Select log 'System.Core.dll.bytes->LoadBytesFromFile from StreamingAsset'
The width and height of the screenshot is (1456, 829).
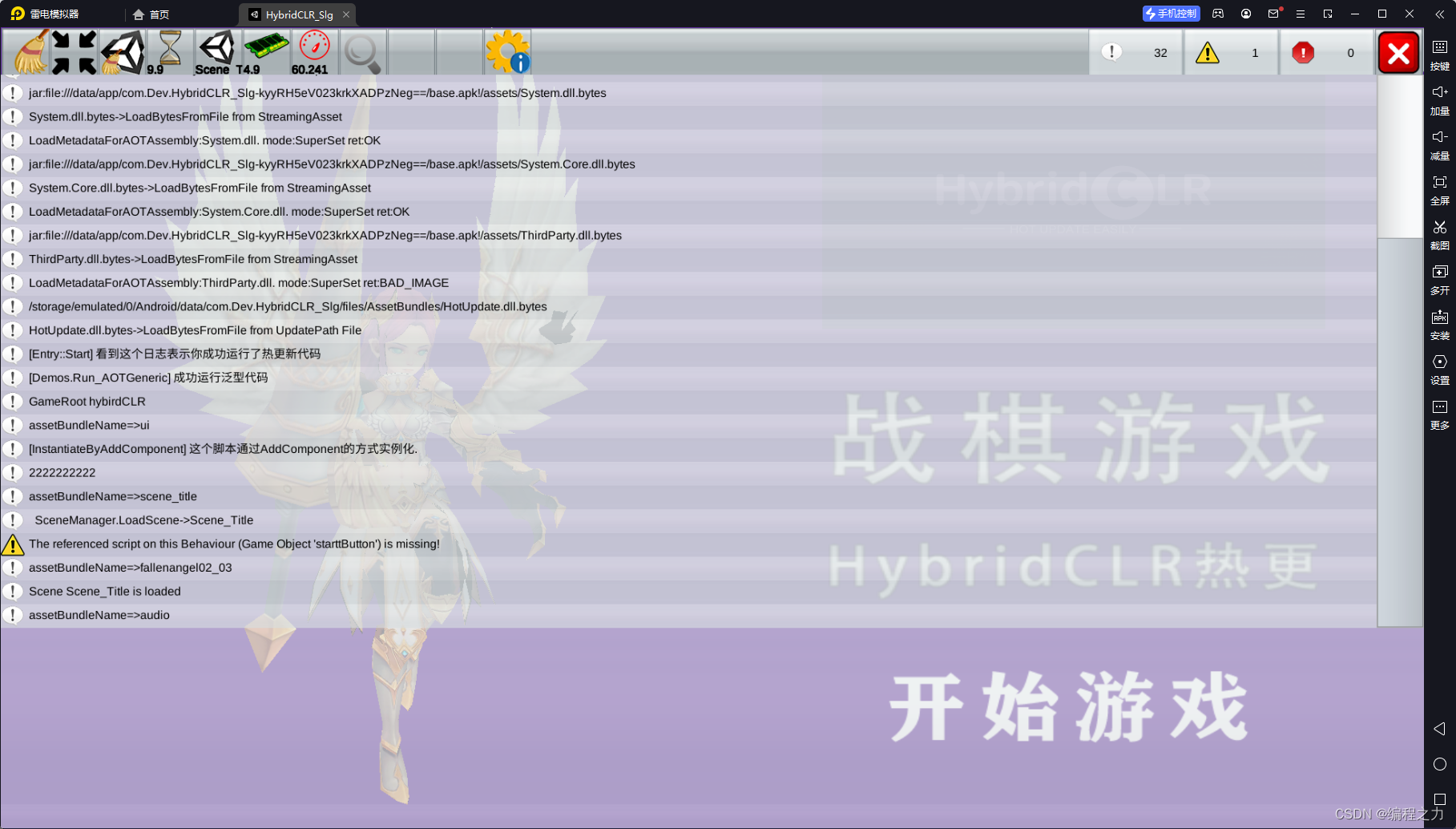coord(688,188)
